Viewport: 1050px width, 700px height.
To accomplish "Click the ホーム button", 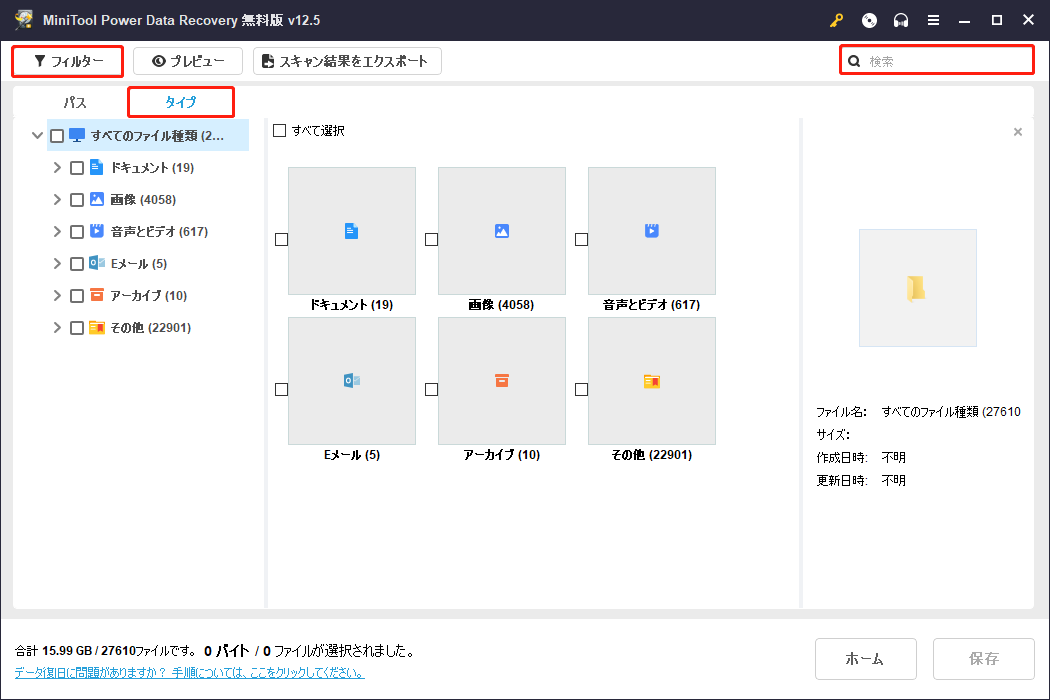I will (x=865, y=658).
